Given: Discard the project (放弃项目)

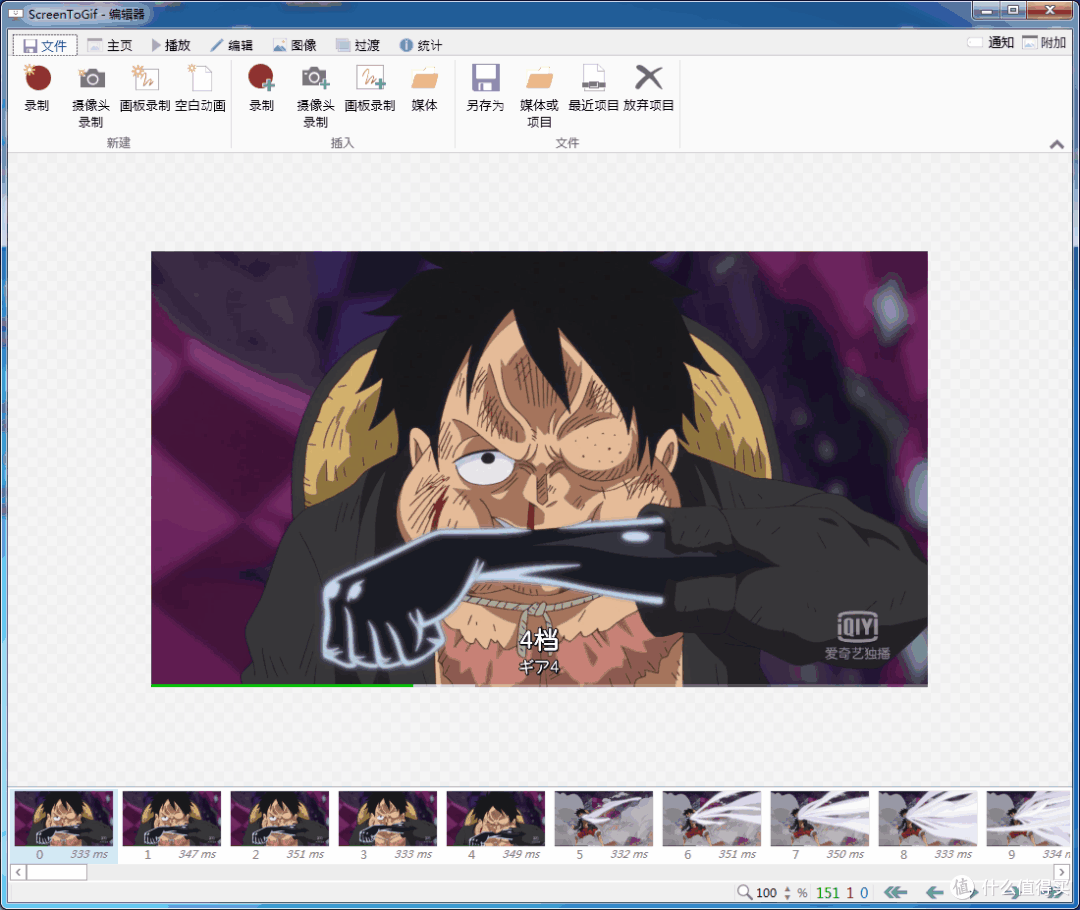Looking at the screenshot, I should pos(648,87).
